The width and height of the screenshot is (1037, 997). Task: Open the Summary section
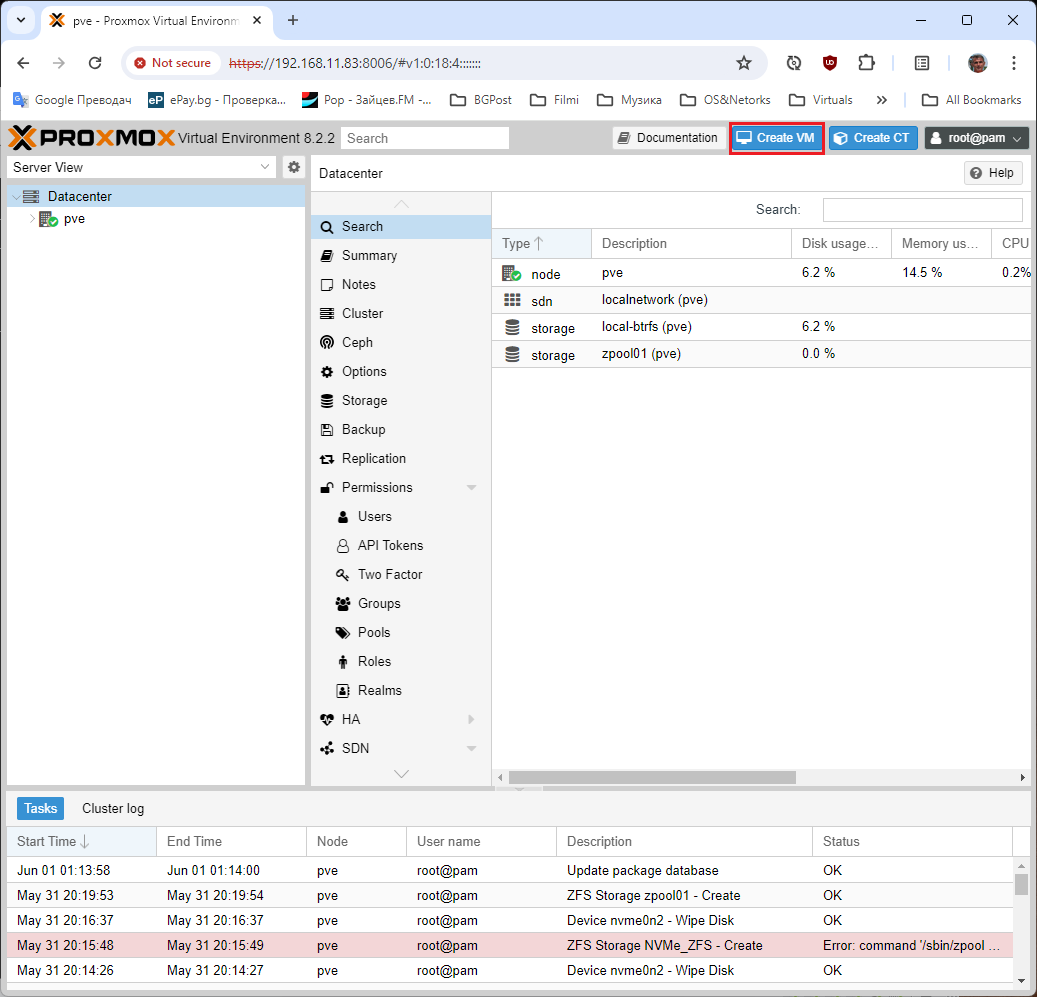pos(401,256)
